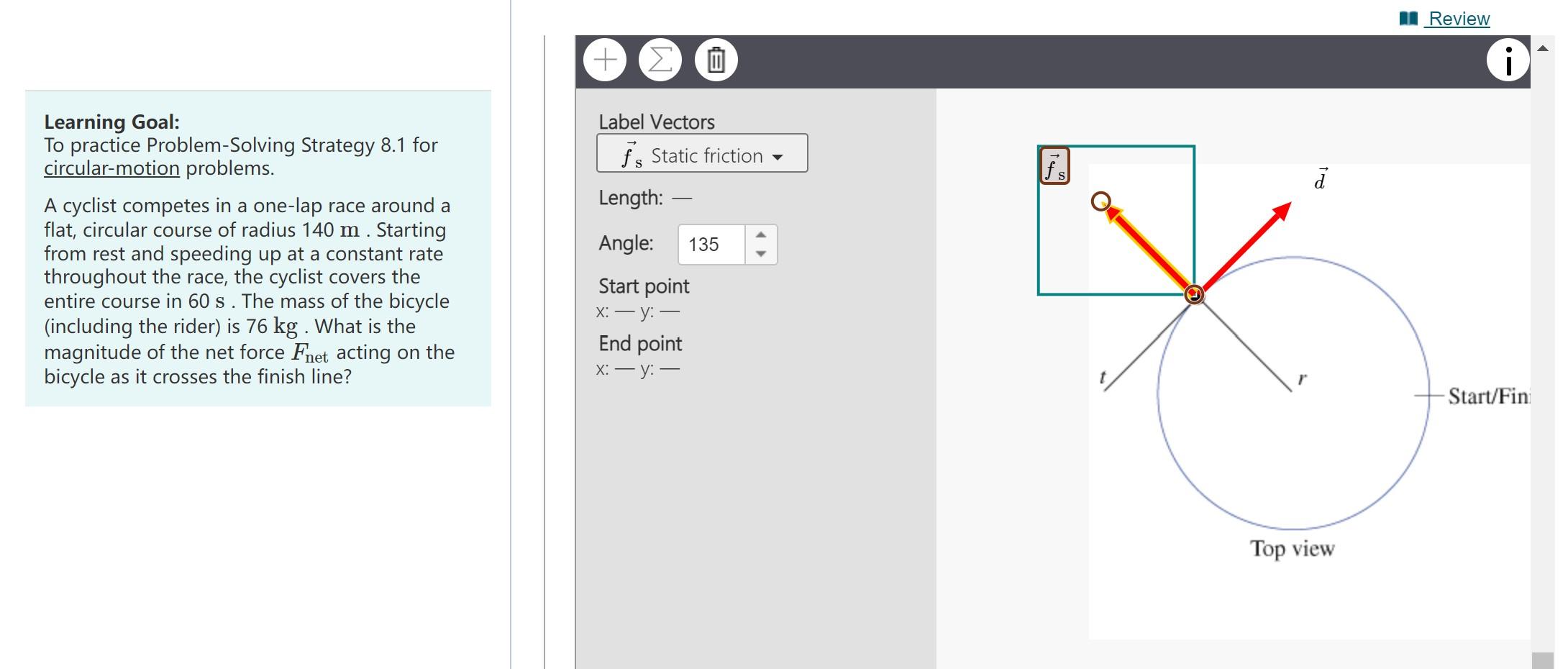Increase the angle with the stepper up arrow
This screenshot has width=1568, height=669.
point(762,234)
